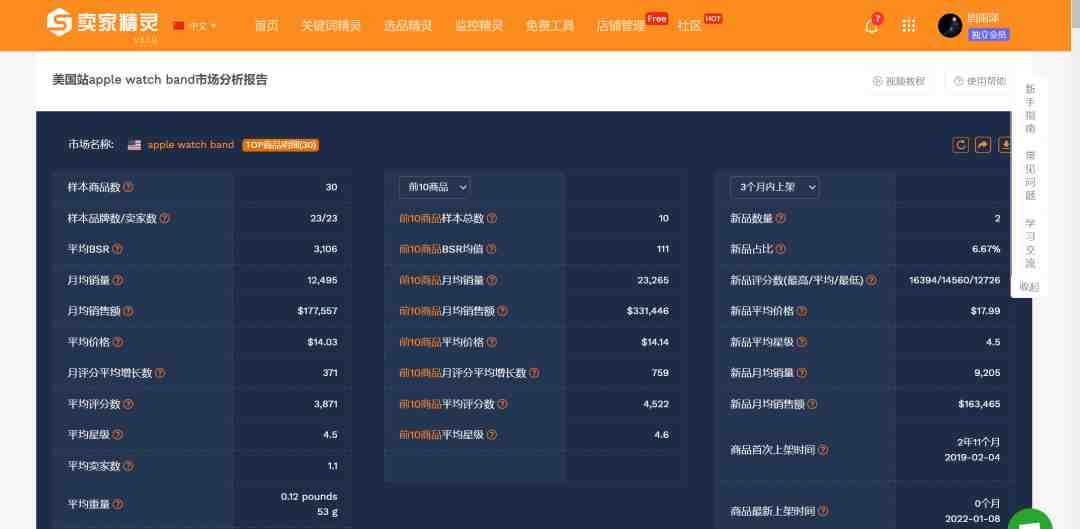Click the 视频教程 button

click(x=899, y=81)
